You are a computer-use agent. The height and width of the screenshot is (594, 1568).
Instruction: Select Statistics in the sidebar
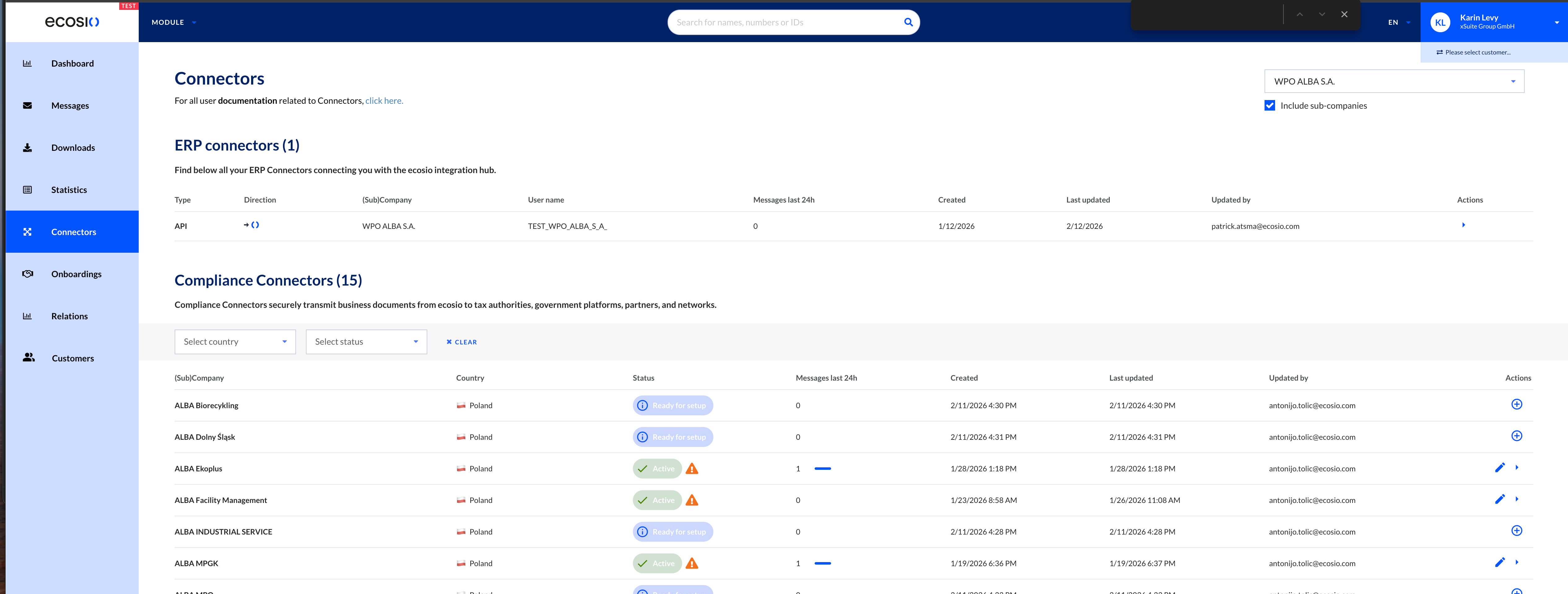pyautogui.click(x=72, y=189)
